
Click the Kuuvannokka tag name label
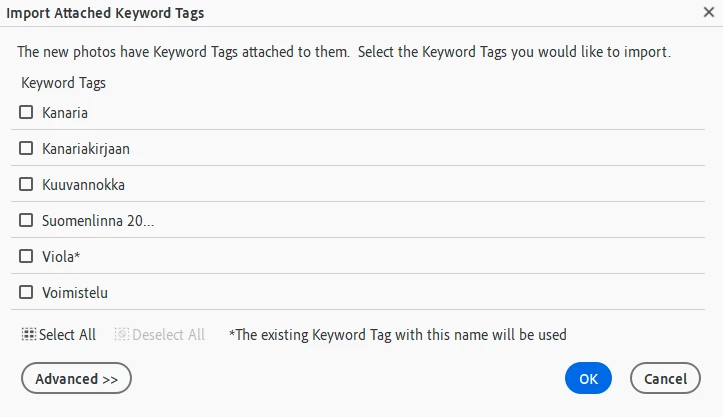click(x=83, y=185)
